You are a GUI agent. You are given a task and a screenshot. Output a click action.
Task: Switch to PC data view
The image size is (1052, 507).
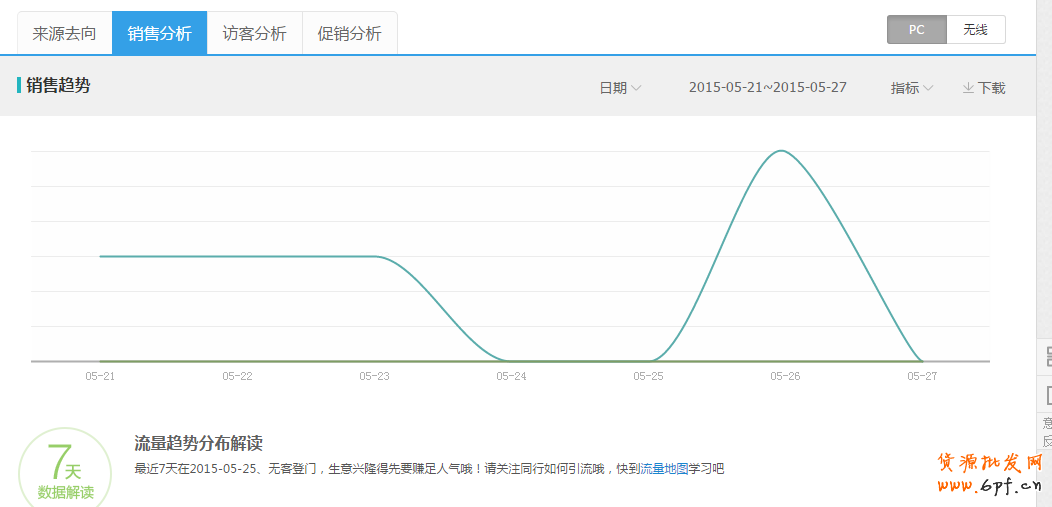coord(916,30)
